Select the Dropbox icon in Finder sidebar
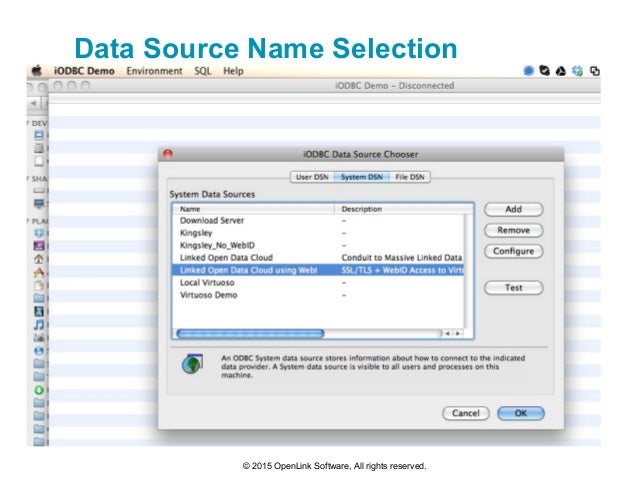This screenshot has width=638, height=479. [39, 233]
